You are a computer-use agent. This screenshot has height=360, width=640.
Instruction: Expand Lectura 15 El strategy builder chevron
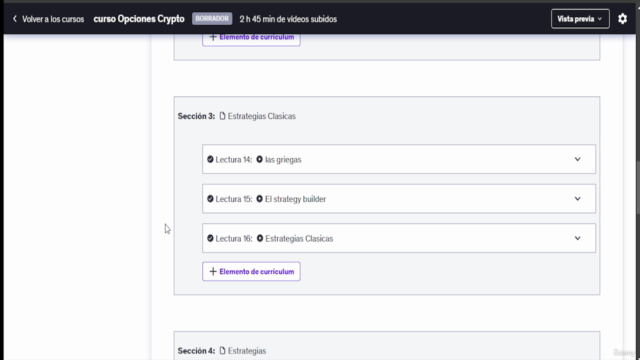577,199
